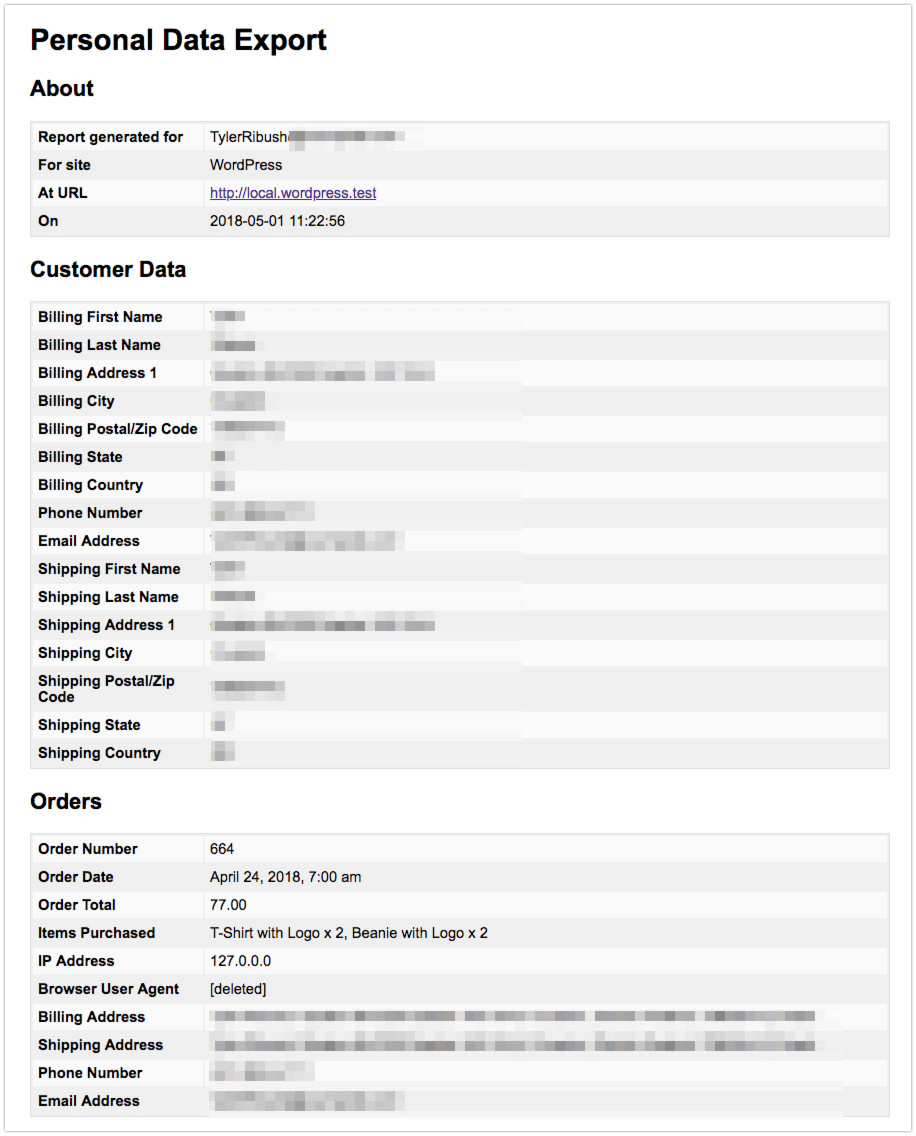Click the TylerRibush username value
916x1136 pixels.
(249, 137)
